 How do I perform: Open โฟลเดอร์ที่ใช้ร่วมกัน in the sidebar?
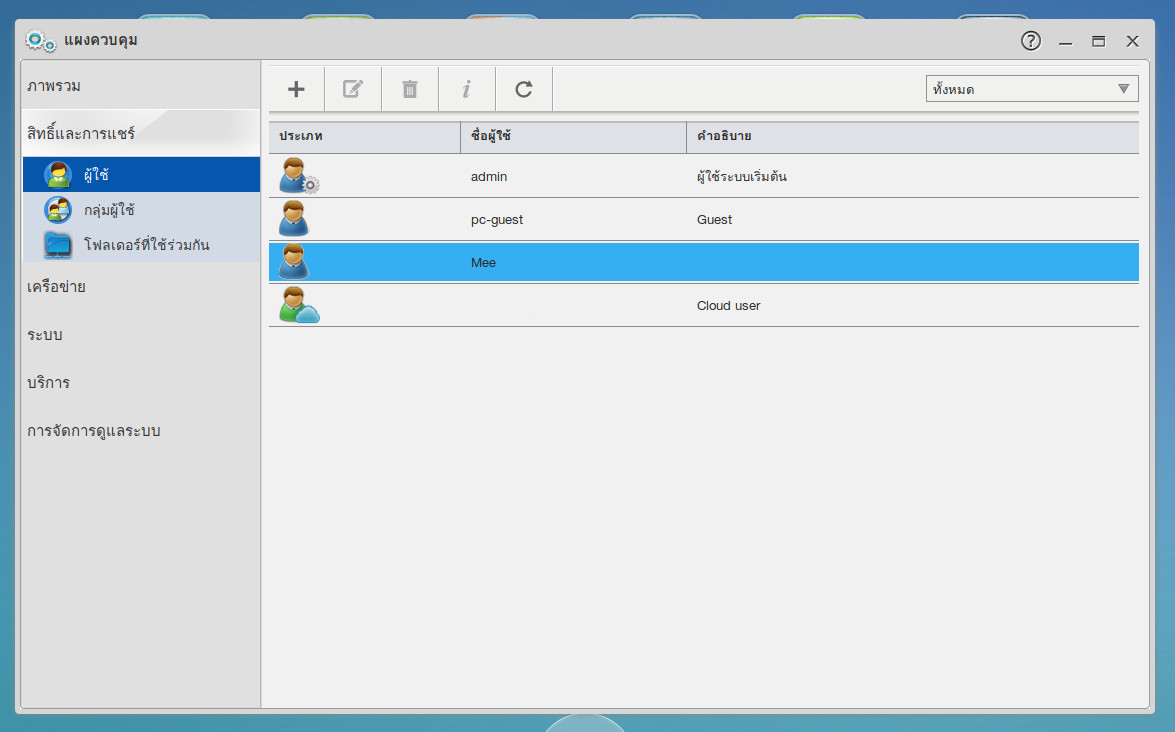[142, 245]
